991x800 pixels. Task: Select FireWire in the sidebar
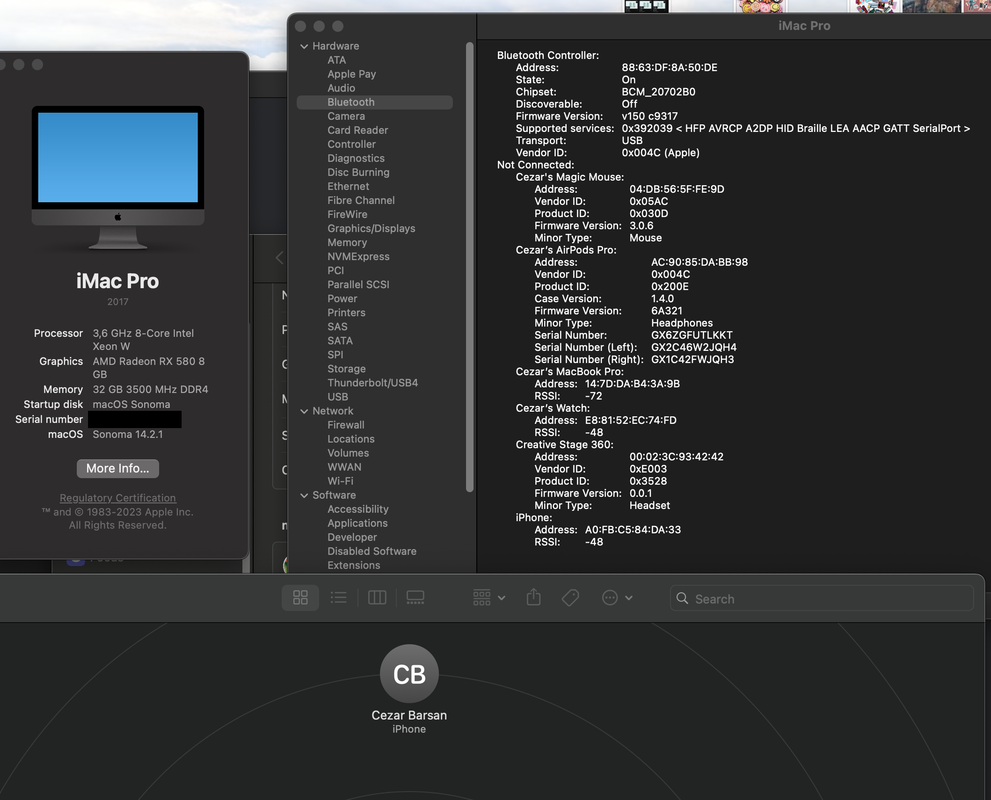347,214
